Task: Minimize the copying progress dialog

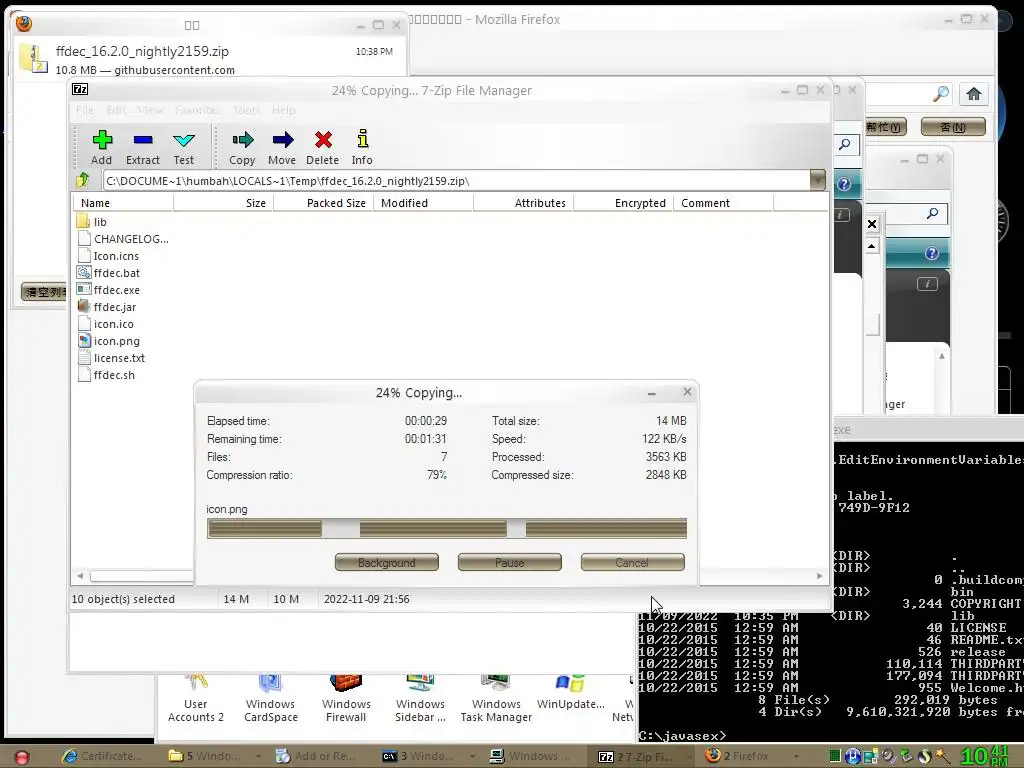Action: pos(651,392)
